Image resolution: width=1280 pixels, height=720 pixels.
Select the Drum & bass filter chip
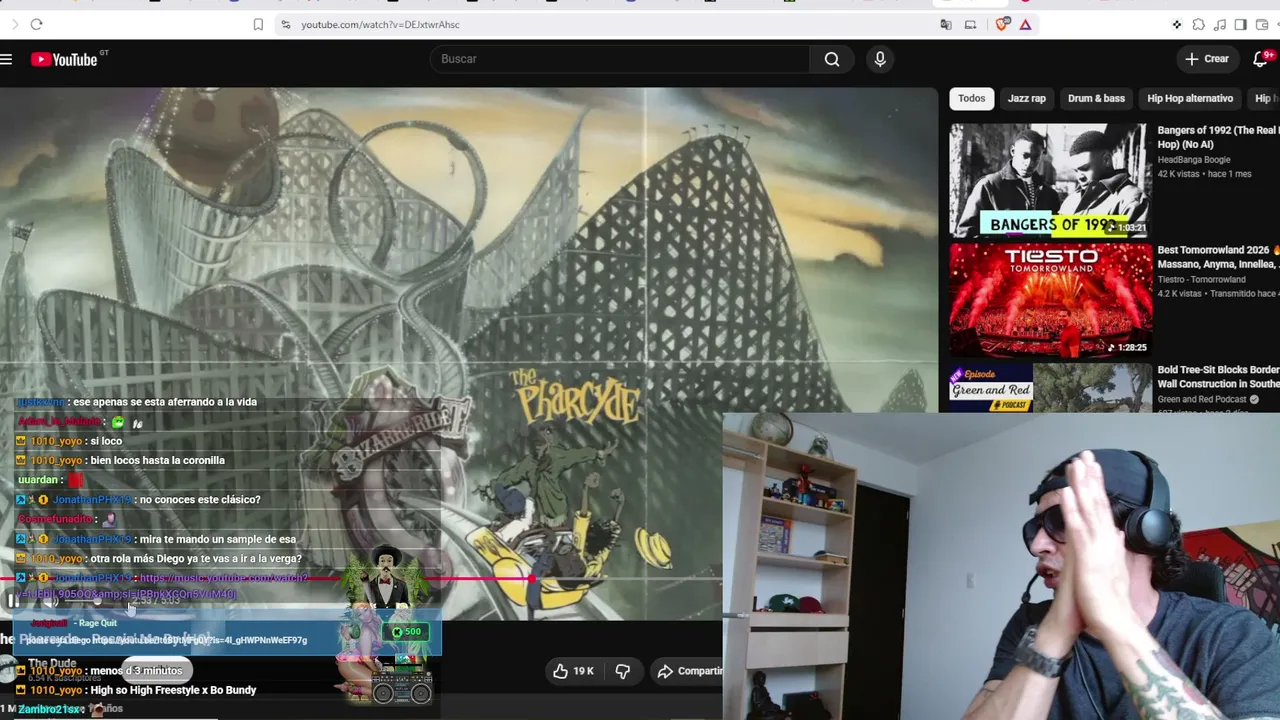1096,98
